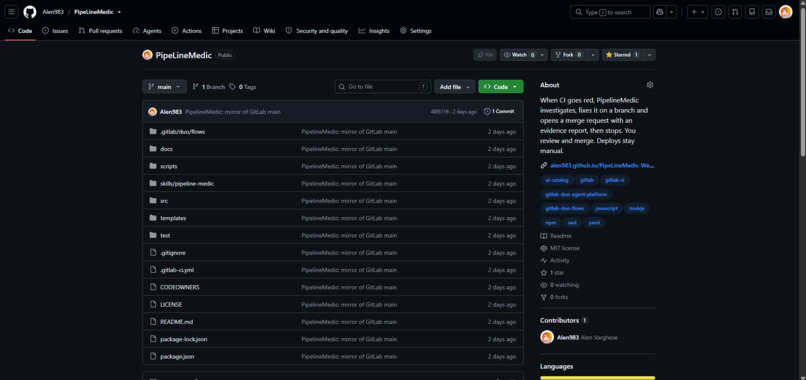Open the Wiki tab

pos(264,31)
